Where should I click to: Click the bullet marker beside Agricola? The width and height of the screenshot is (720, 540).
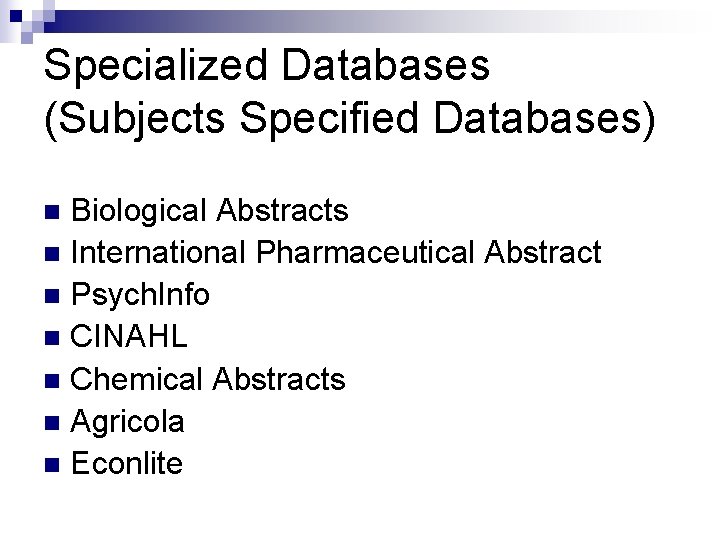[52, 423]
